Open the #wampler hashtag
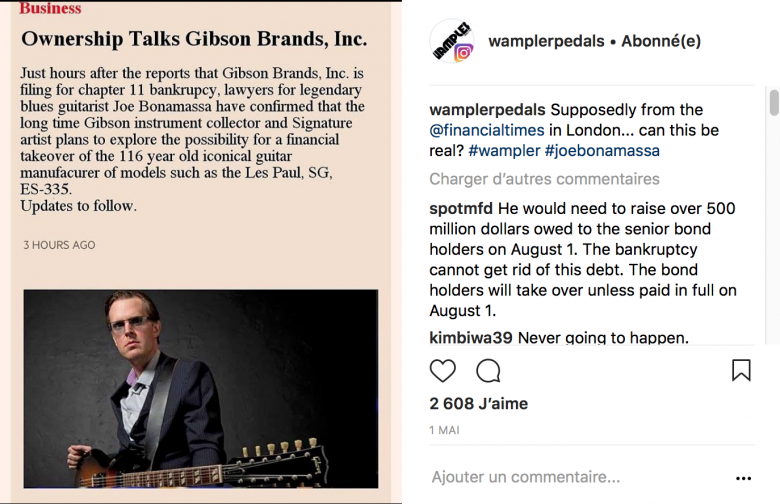This screenshot has height=504, width=780. tap(504, 151)
